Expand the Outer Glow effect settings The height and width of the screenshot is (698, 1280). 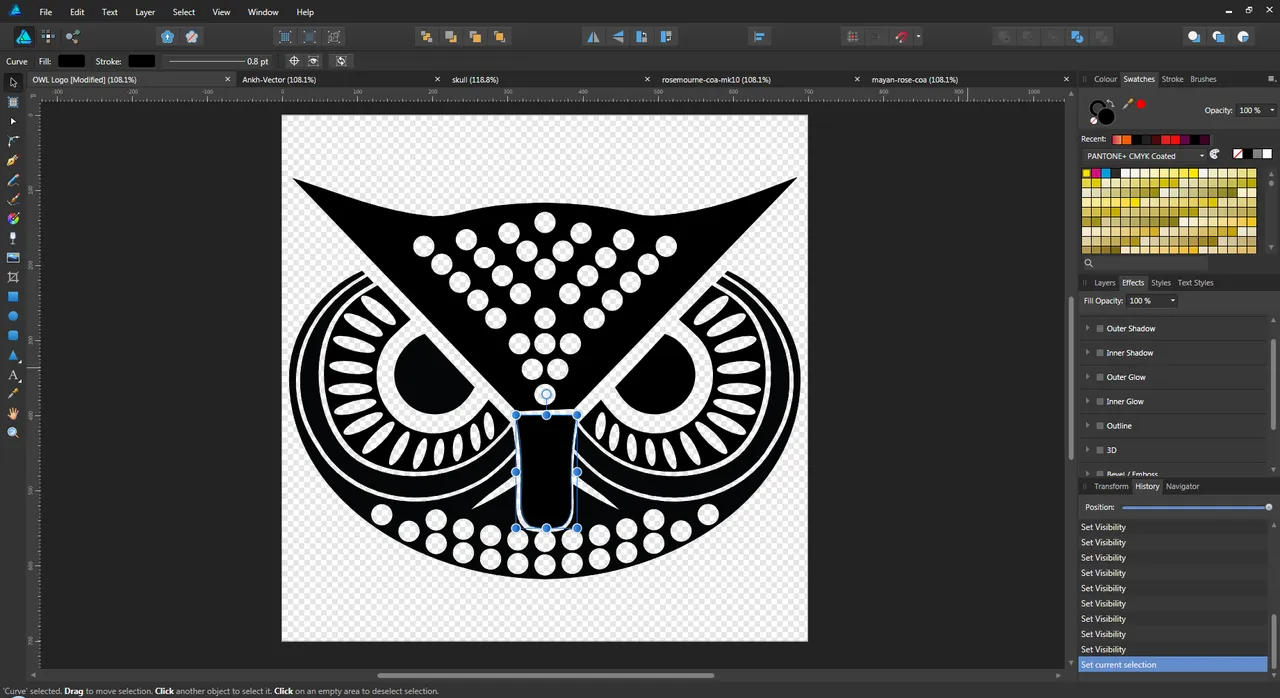1087,377
